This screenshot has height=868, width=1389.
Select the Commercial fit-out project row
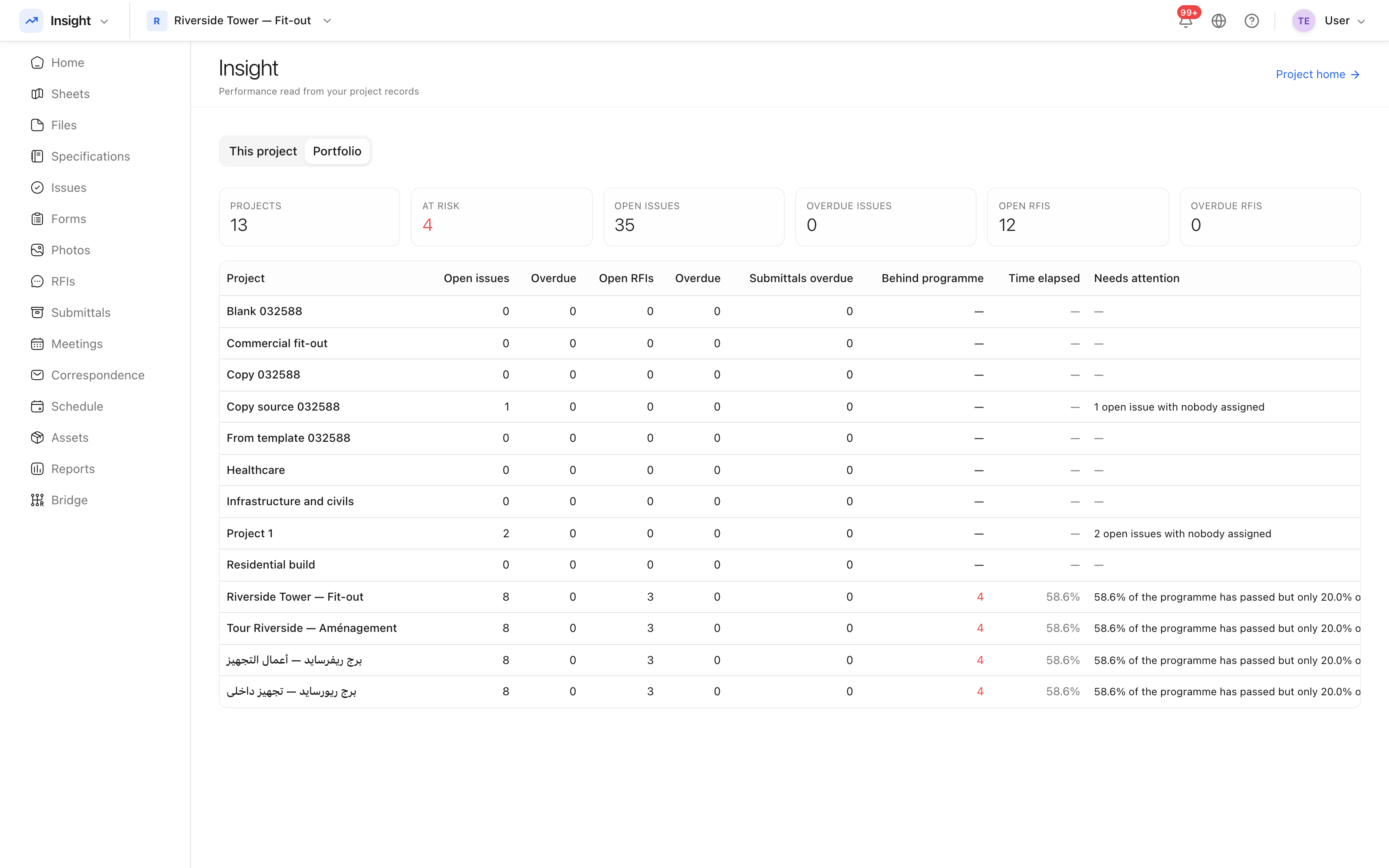pos(790,343)
